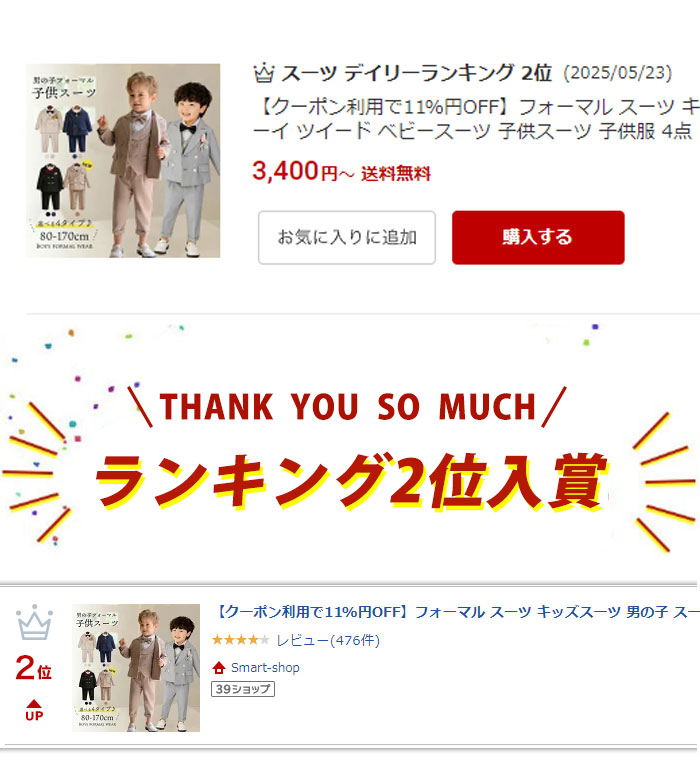Click the 送料無料 free shipping label
Screen dimensions: 700x768
pyautogui.click(x=396, y=173)
